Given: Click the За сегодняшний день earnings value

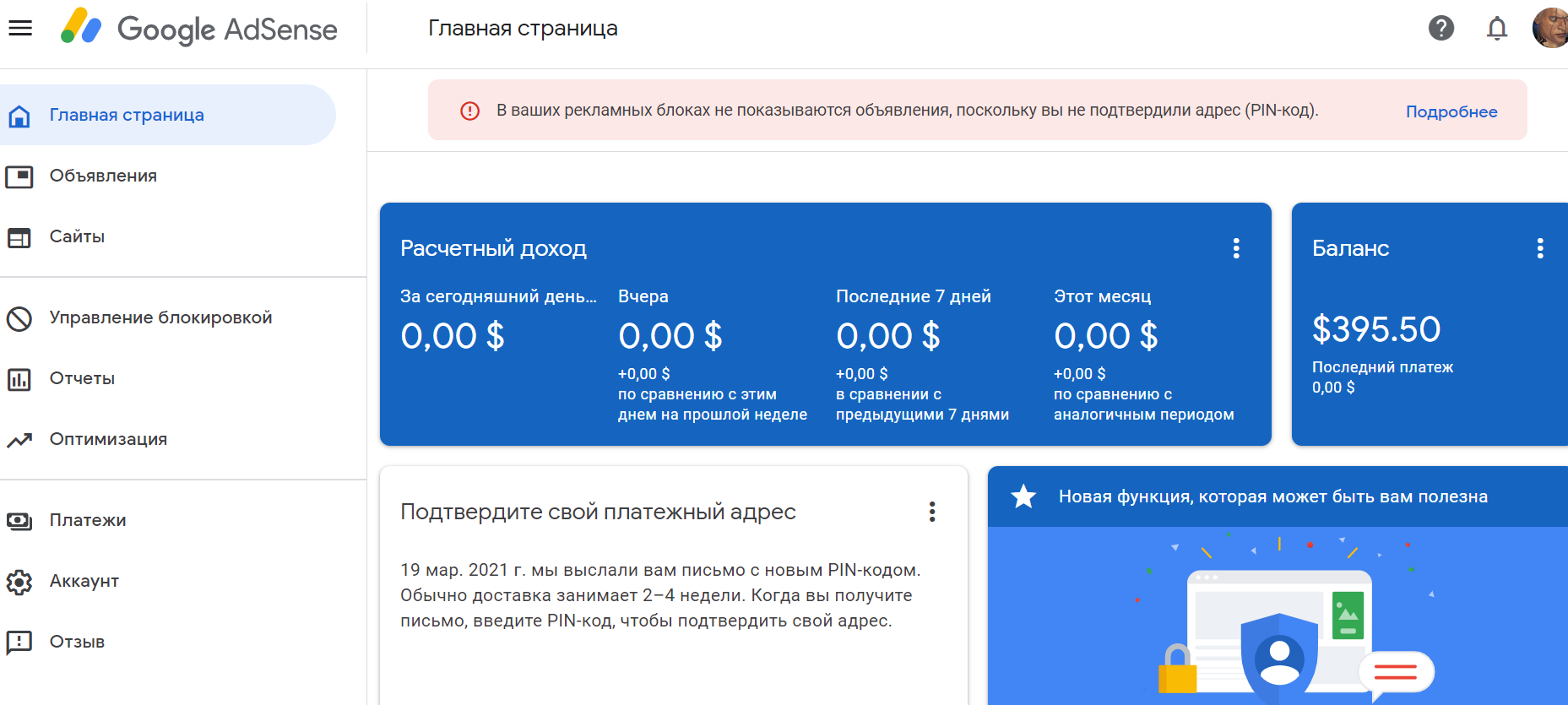Looking at the screenshot, I should 453,336.
